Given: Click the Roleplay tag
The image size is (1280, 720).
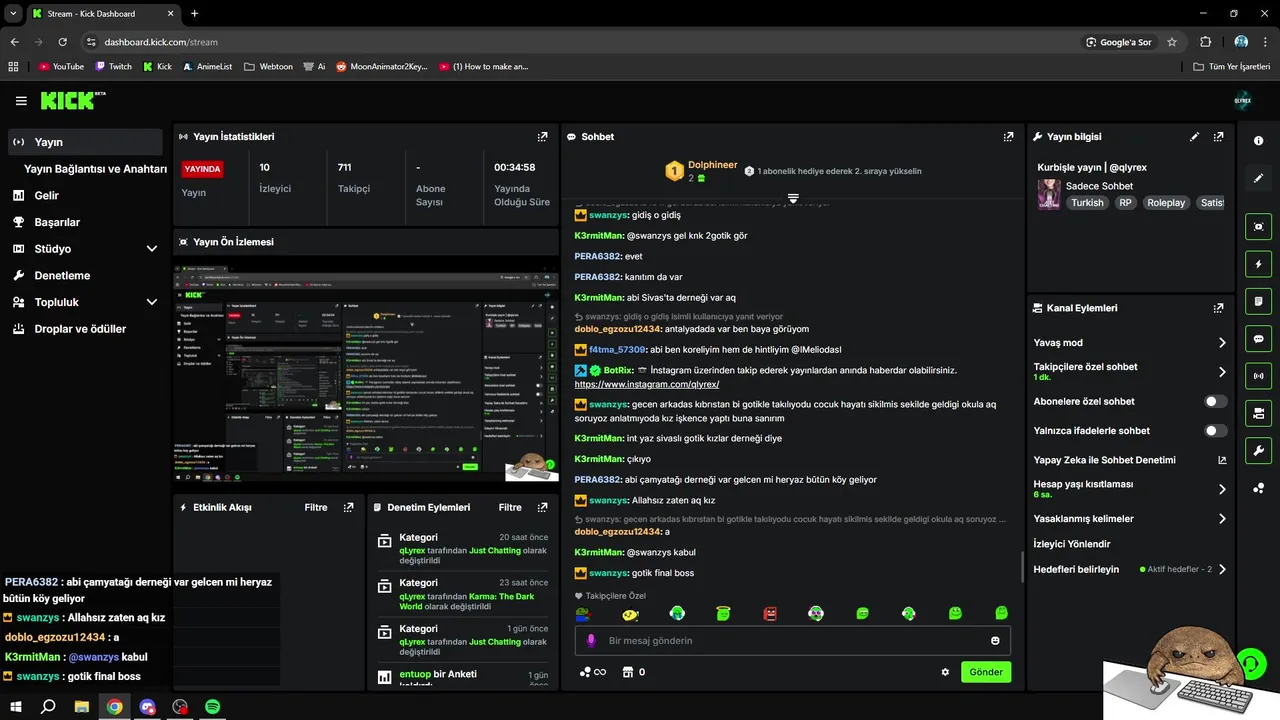Looking at the screenshot, I should 1166,203.
